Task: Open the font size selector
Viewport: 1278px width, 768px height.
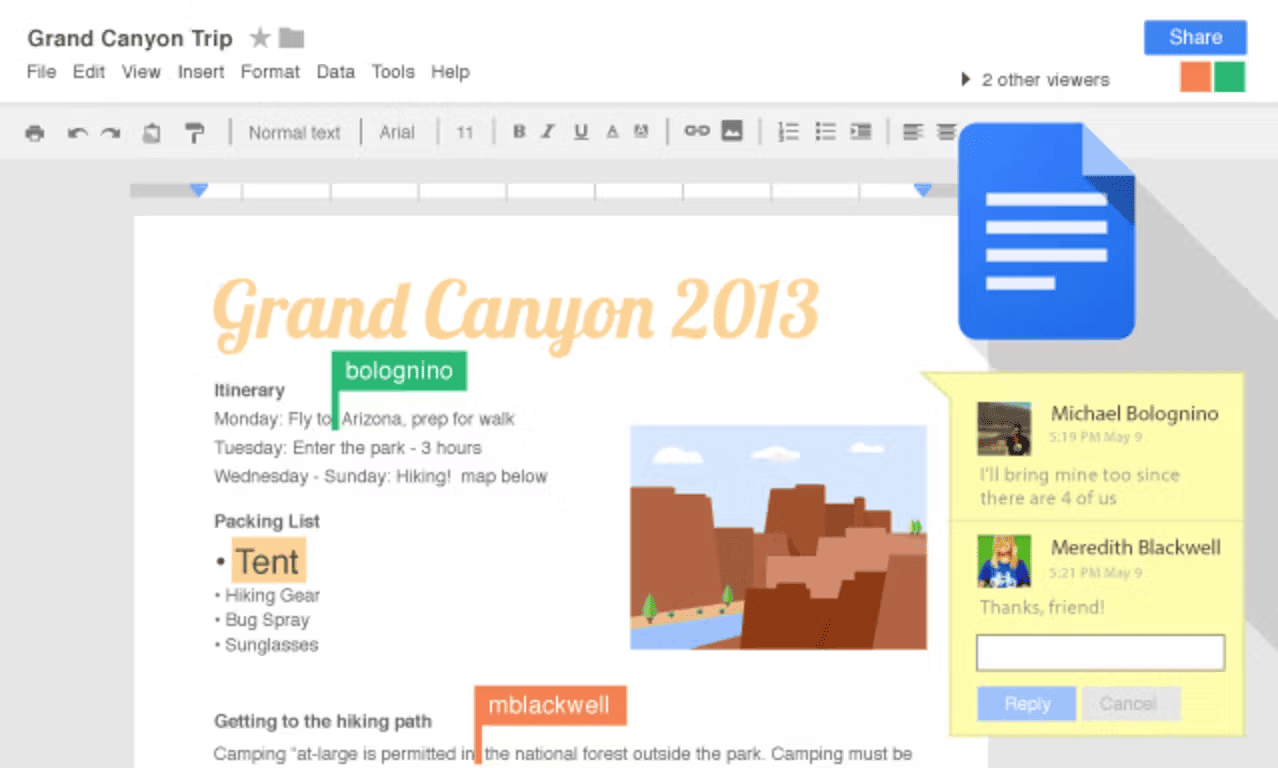Action: pos(464,131)
